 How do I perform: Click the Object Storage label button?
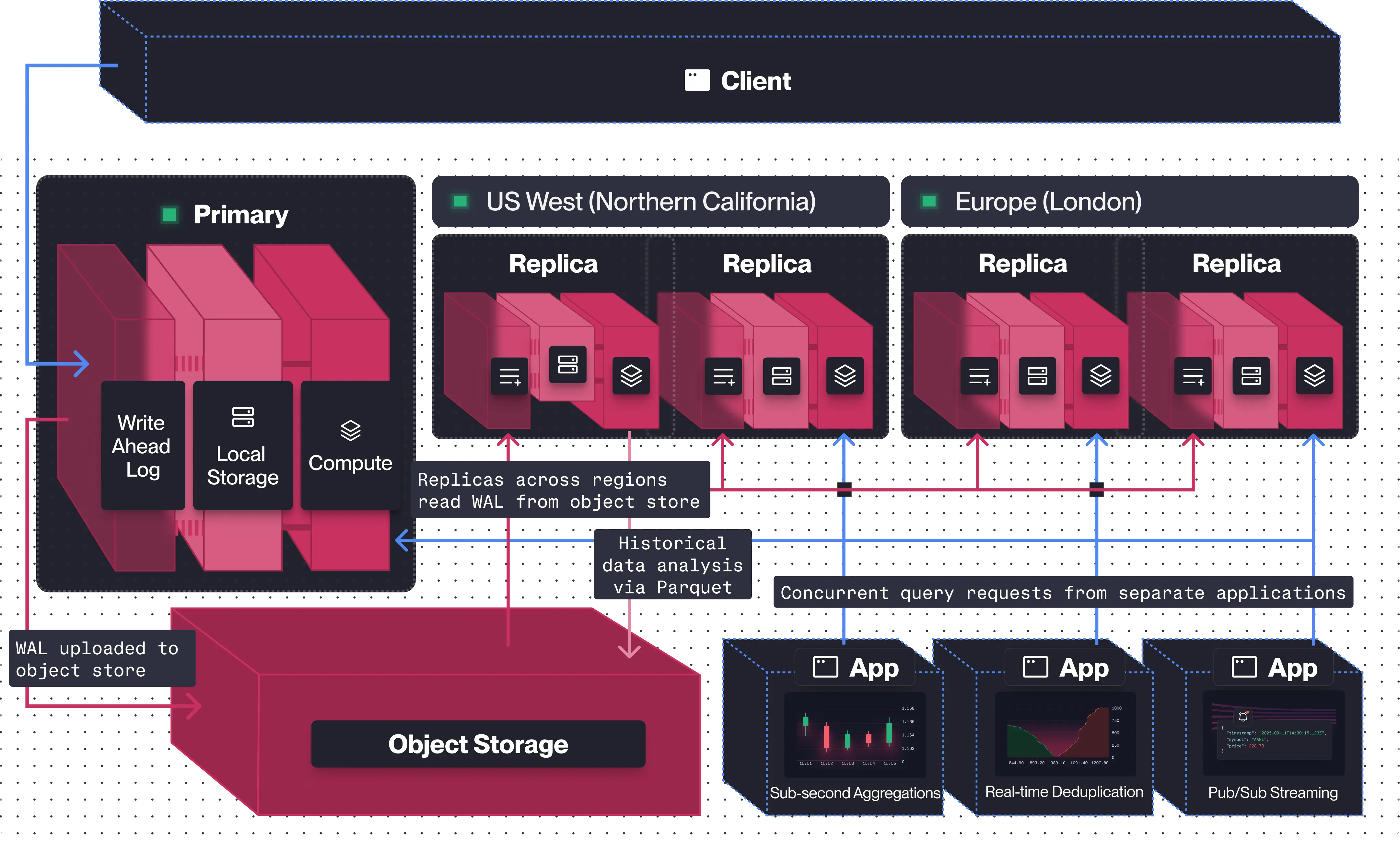(x=478, y=744)
